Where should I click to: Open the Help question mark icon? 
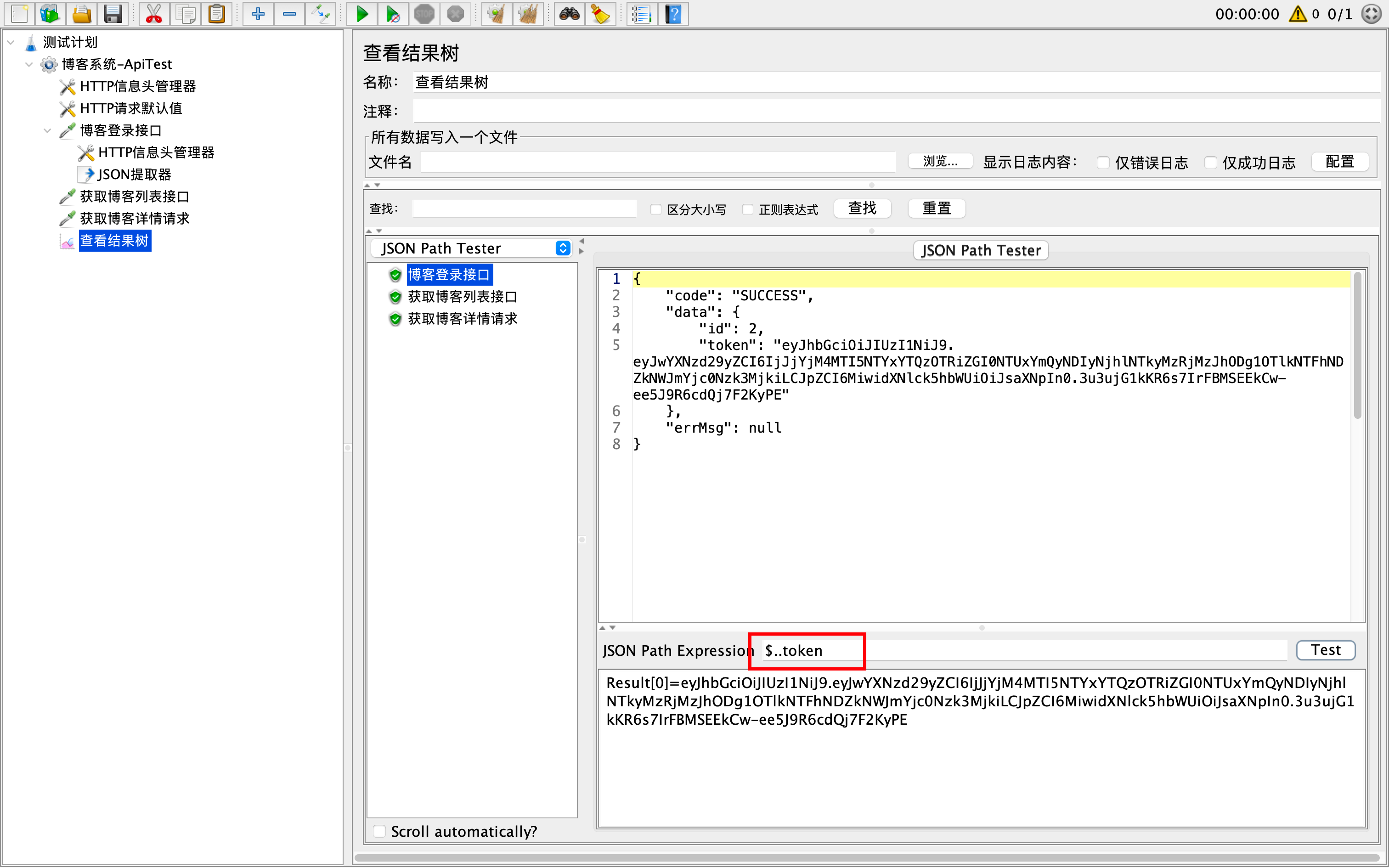point(673,13)
